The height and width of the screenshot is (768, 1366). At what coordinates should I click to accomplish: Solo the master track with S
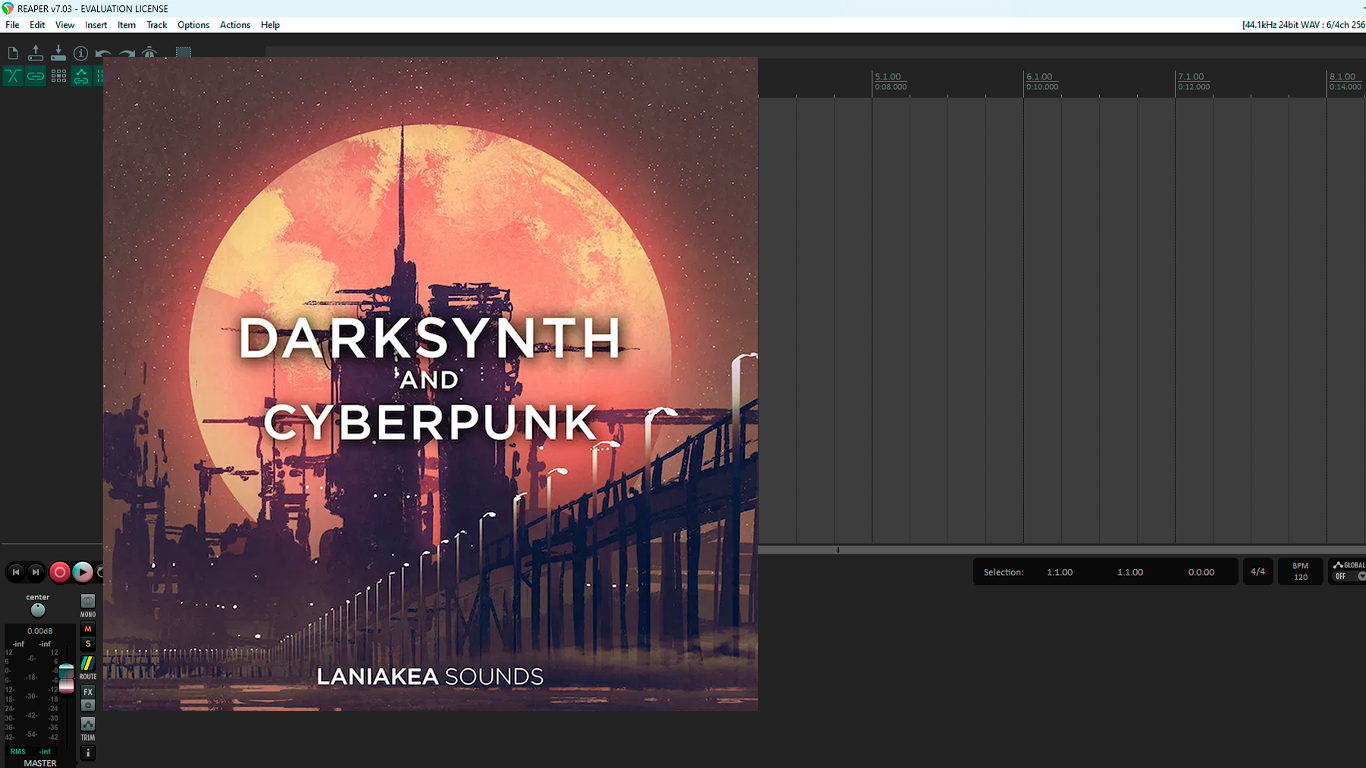[x=88, y=644]
